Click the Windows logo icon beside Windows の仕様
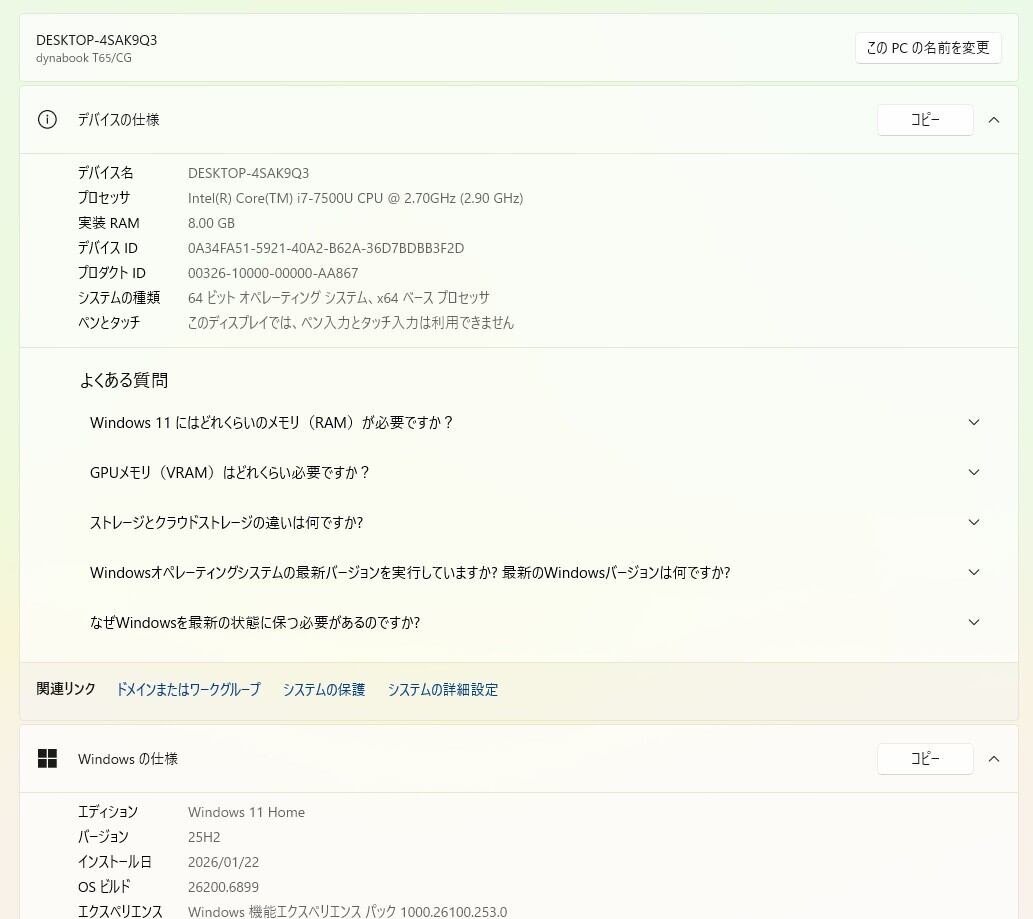Screen dimensions: 1033x919 [47, 759]
